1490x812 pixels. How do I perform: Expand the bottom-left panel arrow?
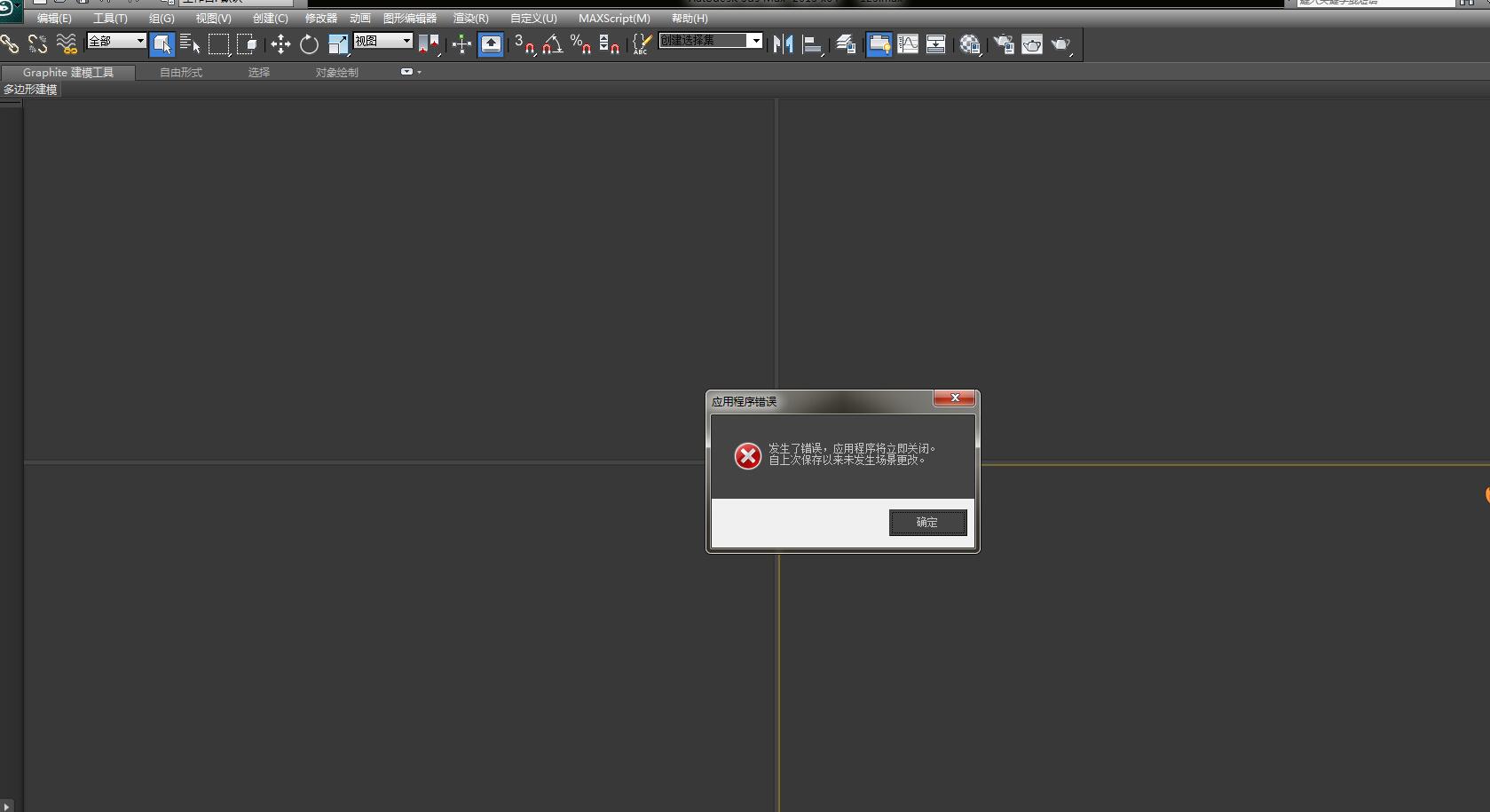click(7, 806)
